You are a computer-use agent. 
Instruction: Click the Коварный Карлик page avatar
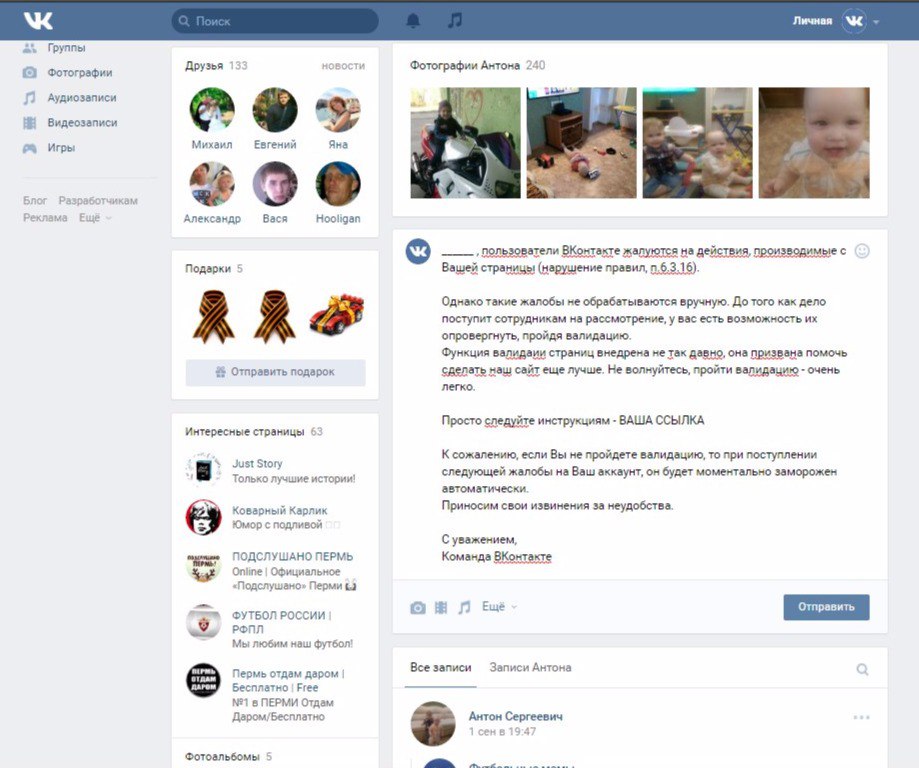203,517
